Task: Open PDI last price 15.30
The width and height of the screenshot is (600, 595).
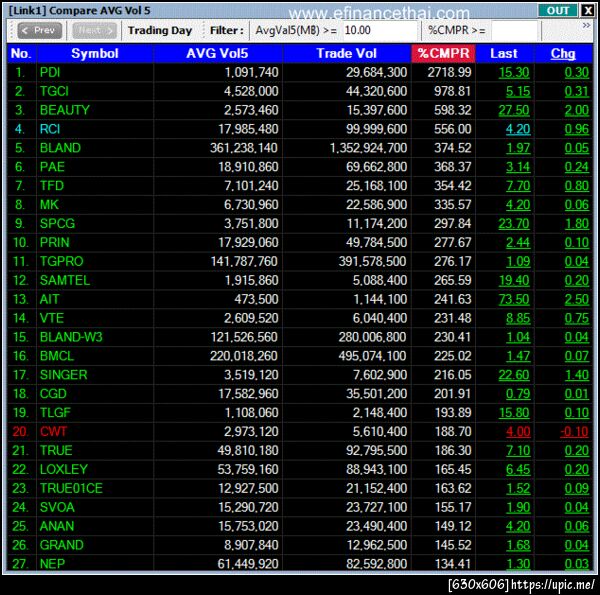Action: (514, 72)
